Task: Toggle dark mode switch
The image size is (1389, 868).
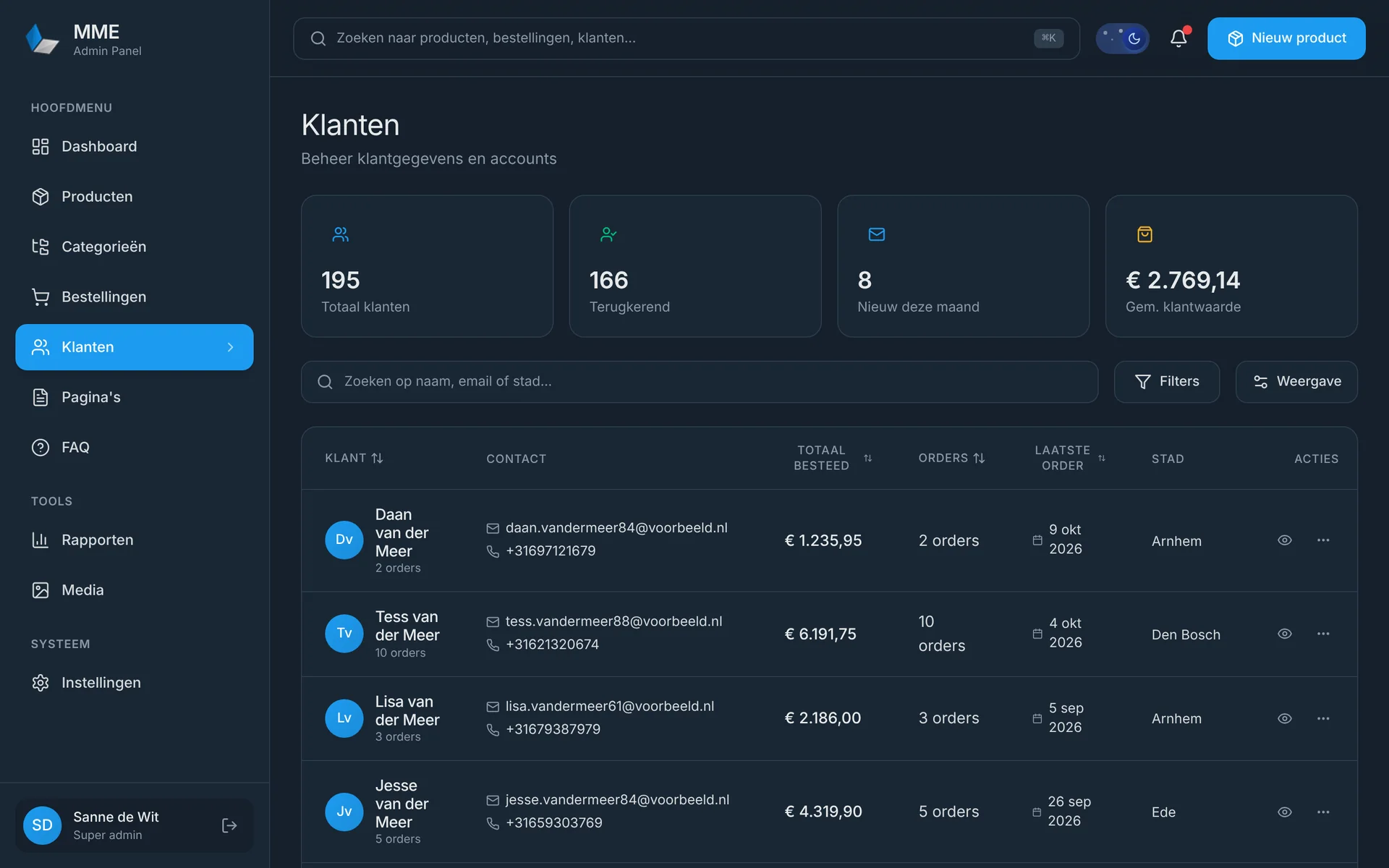Action: point(1122,38)
